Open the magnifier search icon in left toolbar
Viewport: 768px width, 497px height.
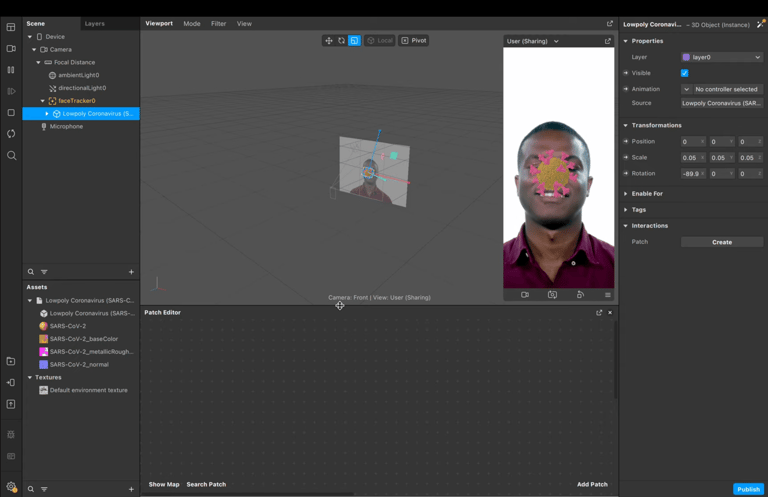[x=11, y=156]
